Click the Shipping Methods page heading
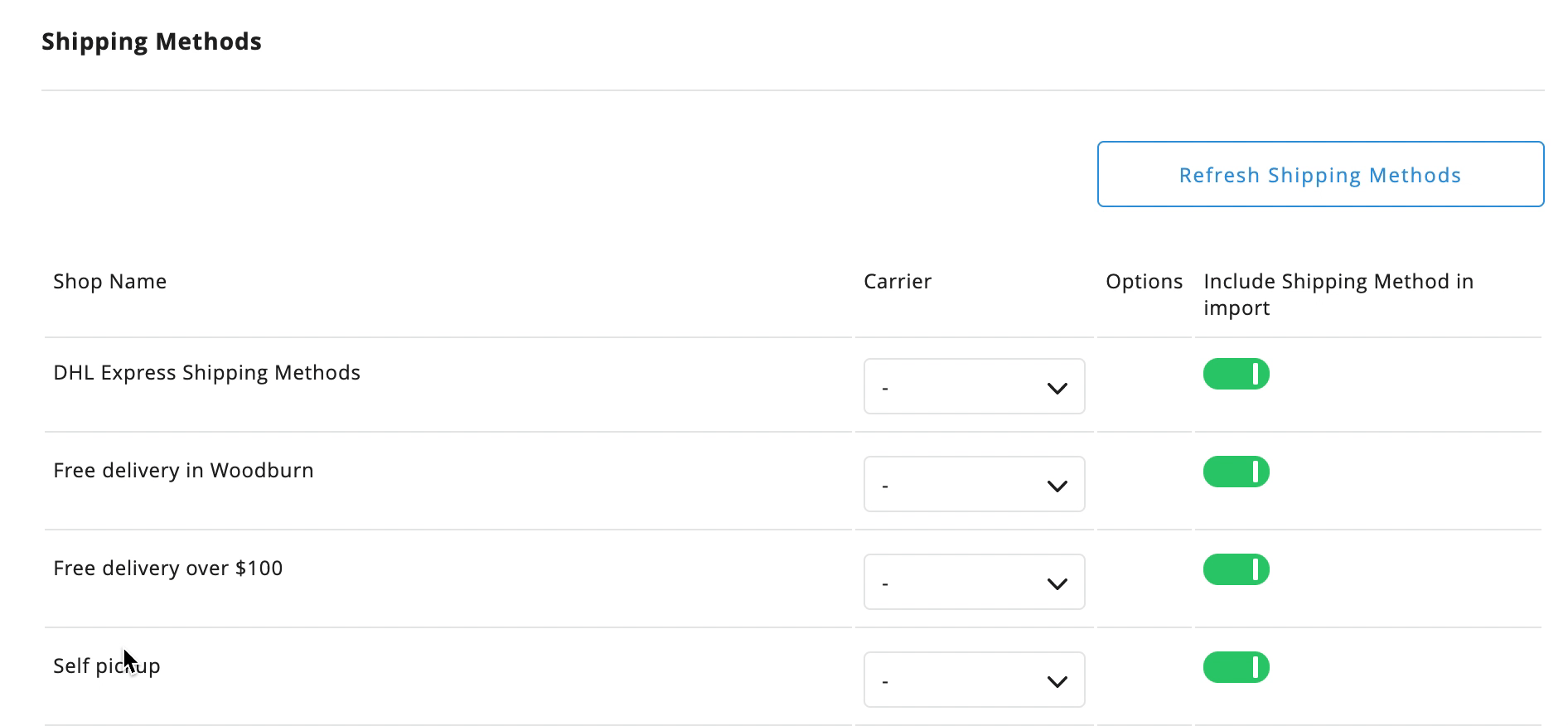Viewport: 1568px width, 726px height. click(152, 40)
